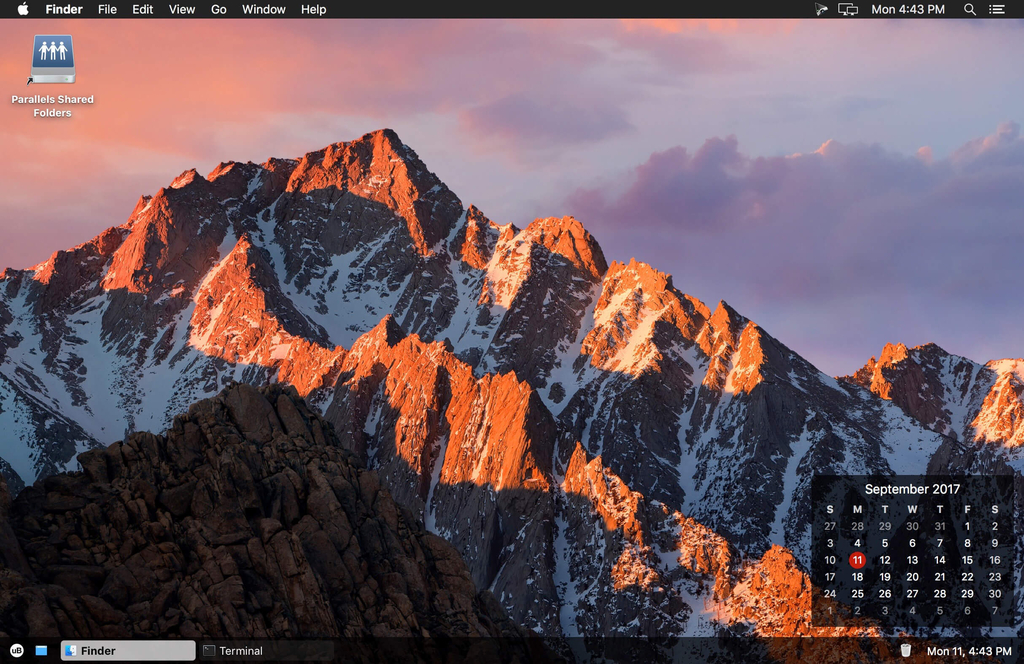This screenshot has height=664, width=1024.
Task: Select September 25 in the calendar
Action: 857,593
